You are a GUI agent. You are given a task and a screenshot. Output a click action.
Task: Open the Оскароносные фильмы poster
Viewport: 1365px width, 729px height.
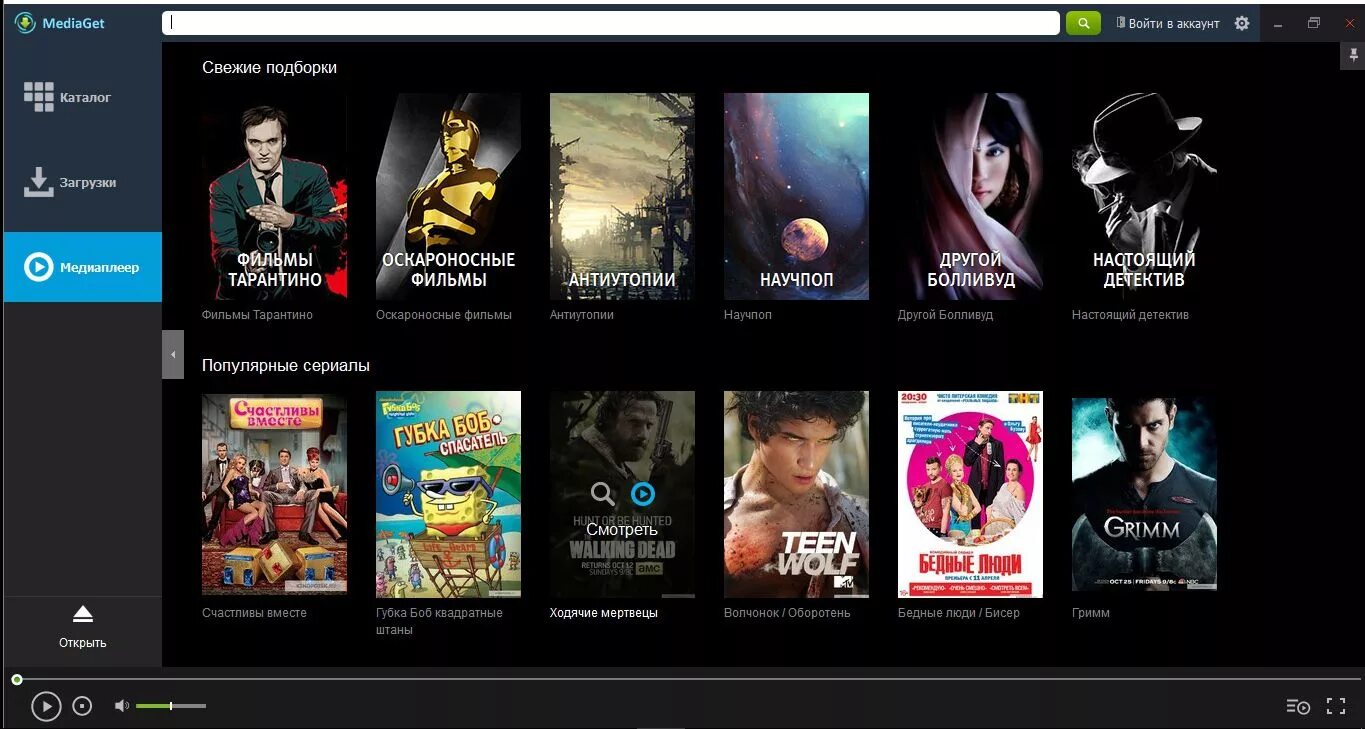tap(448, 196)
